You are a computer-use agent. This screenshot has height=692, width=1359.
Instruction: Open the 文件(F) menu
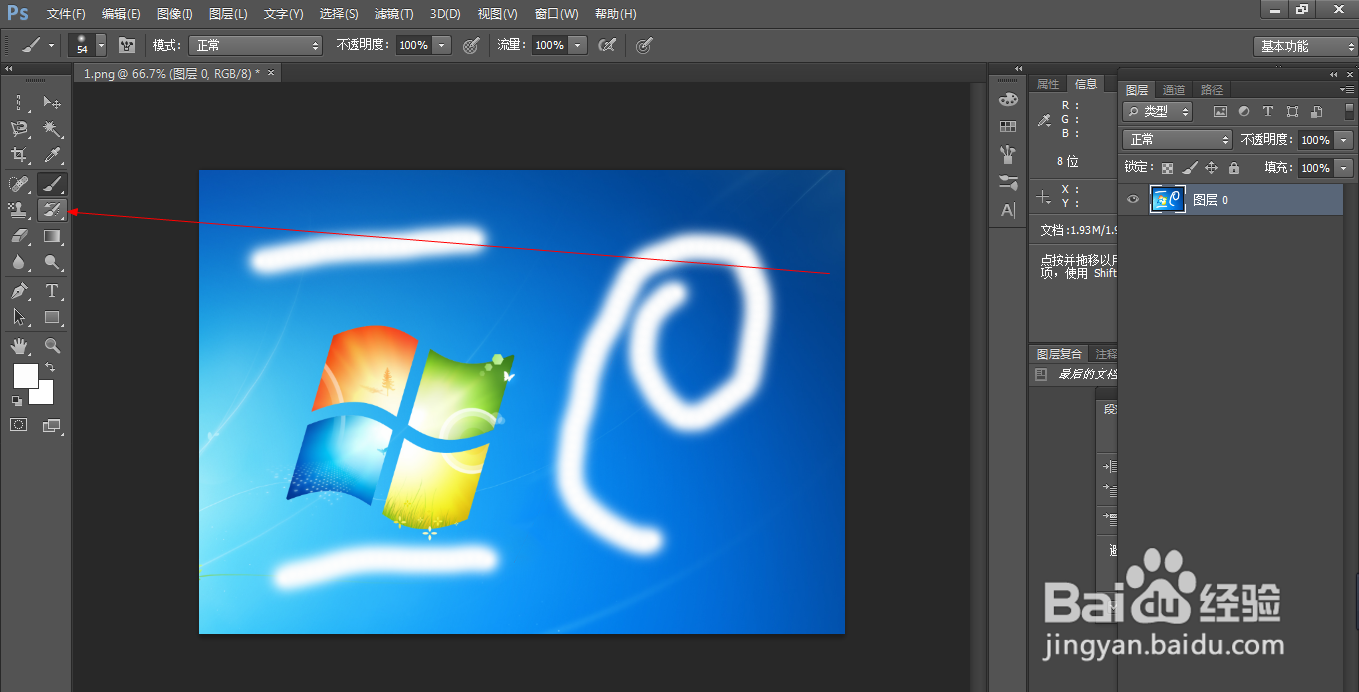(66, 14)
